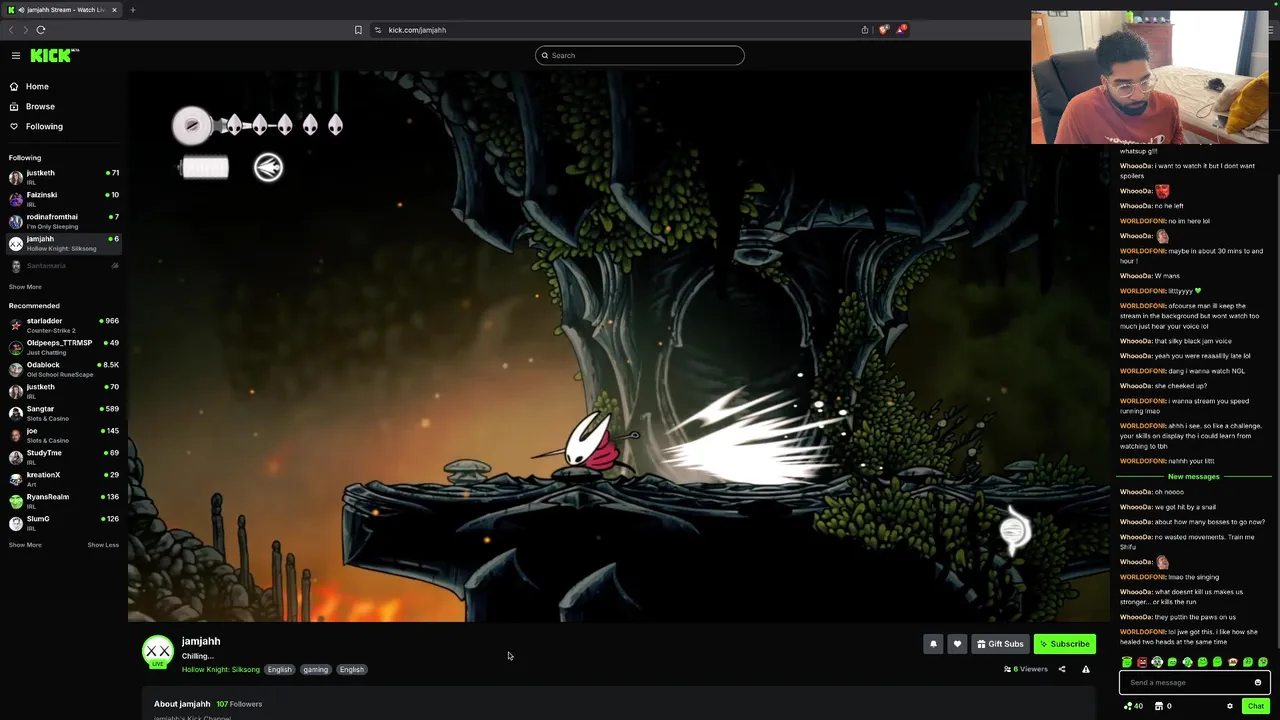Focus the Kick search field
The width and height of the screenshot is (1280, 720).
(640, 55)
